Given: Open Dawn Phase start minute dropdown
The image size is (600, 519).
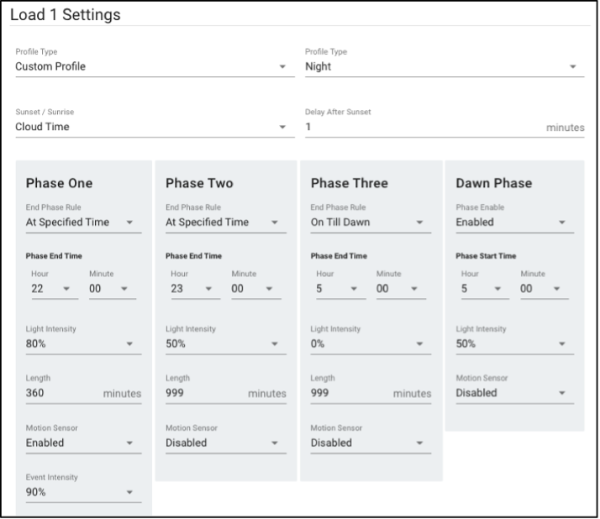Looking at the screenshot, I should pyautogui.click(x=544, y=289).
